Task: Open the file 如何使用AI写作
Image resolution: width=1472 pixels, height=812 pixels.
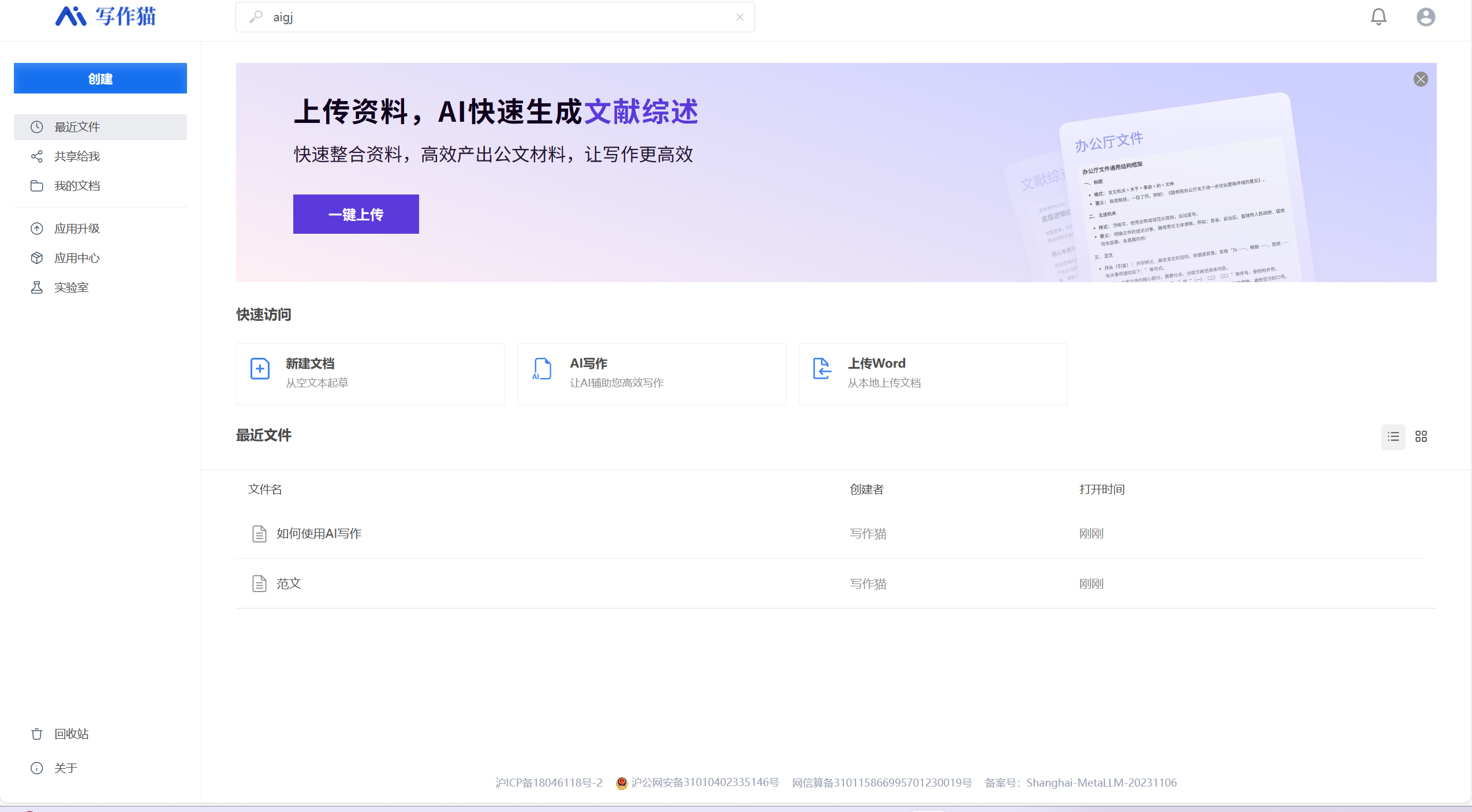Action: (x=319, y=534)
